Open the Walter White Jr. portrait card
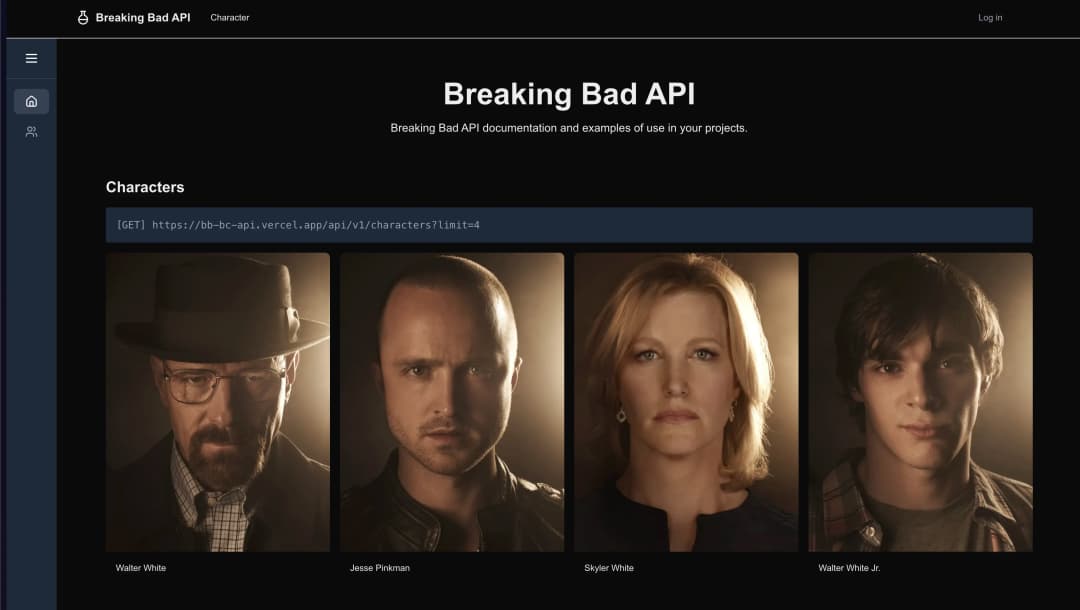 (x=920, y=402)
